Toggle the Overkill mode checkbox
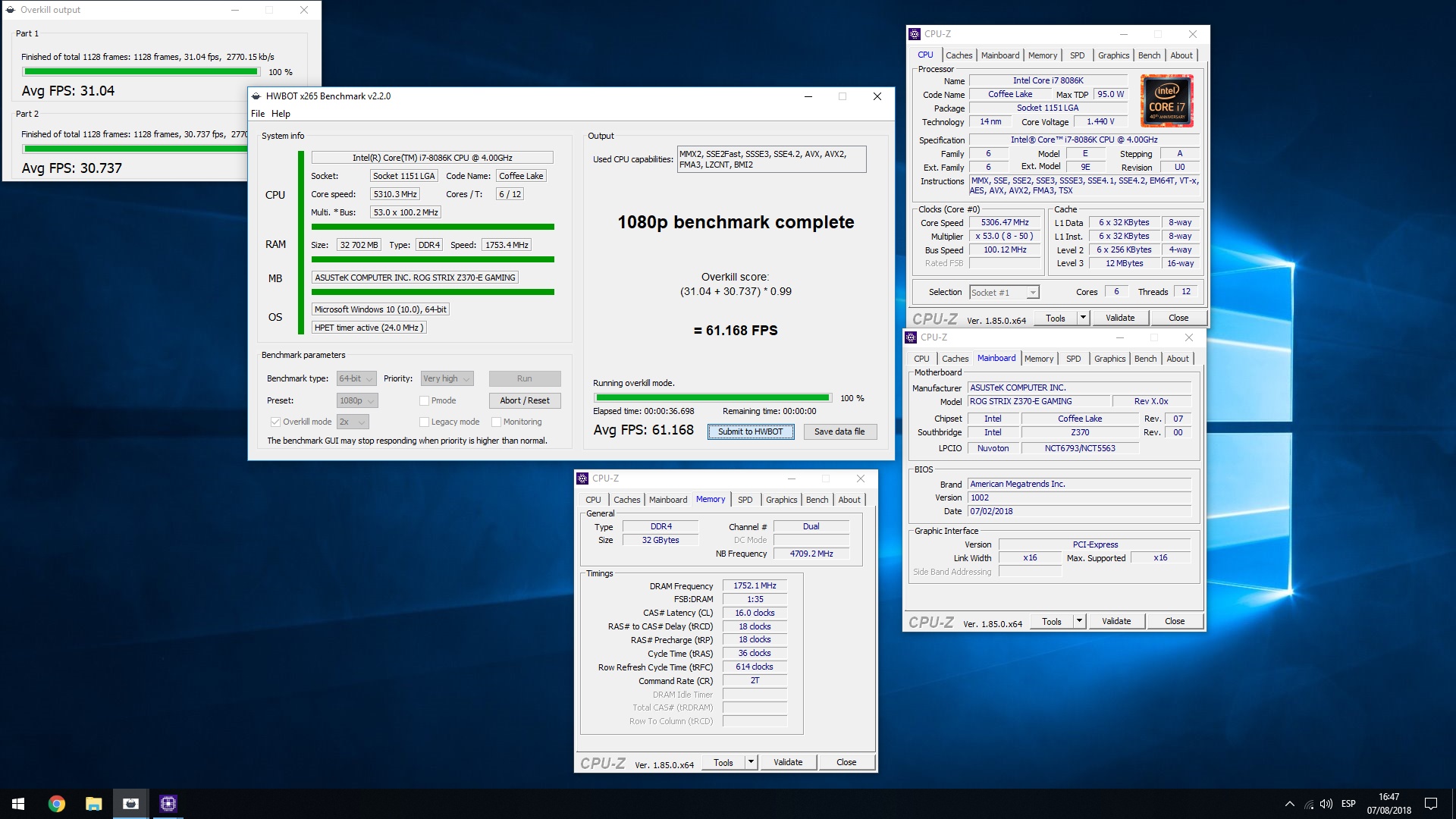Viewport: 1456px width, 819px height. [275, 422]
